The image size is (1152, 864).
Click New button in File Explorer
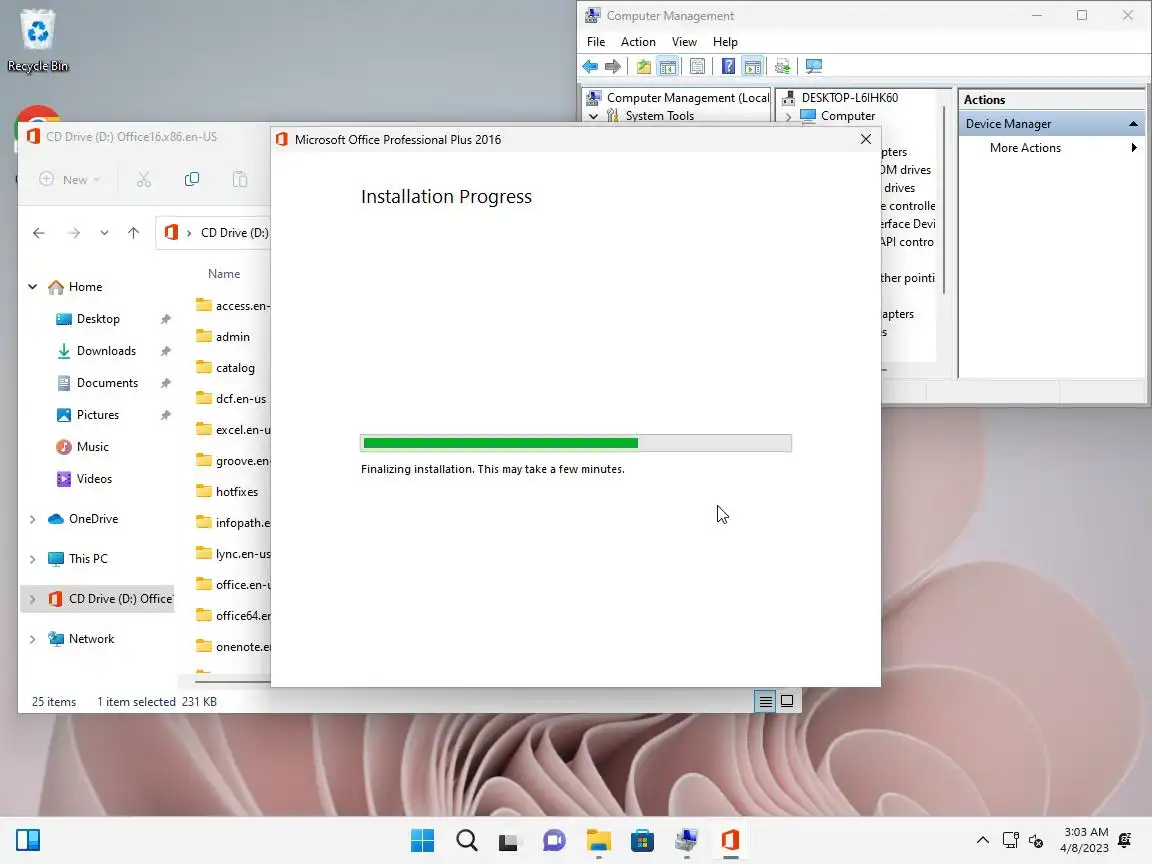click(x=70, y=179)
